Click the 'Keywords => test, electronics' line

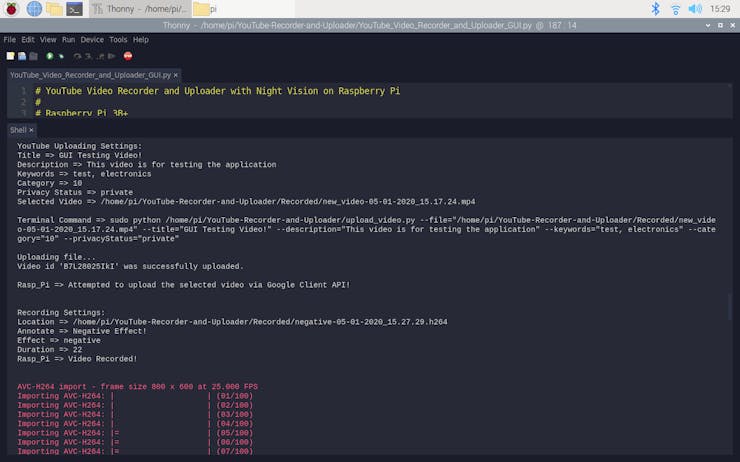click(84, 174)
